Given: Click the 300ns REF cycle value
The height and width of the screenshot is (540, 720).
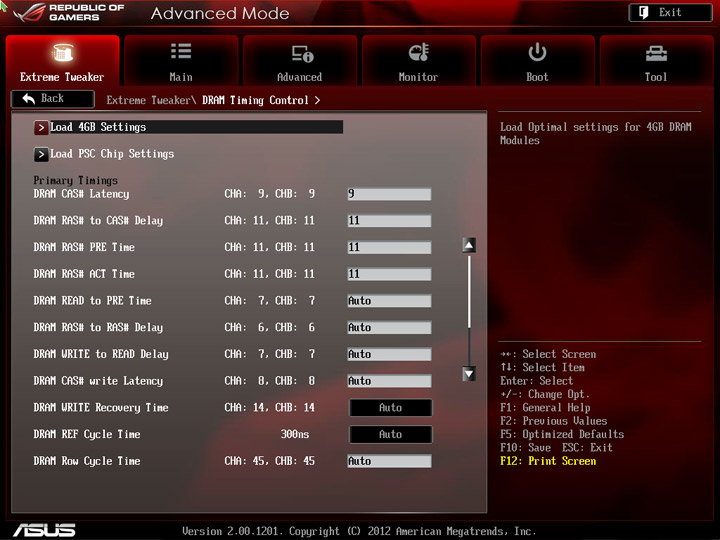Looking at the screenshot, I should [295, 434].
